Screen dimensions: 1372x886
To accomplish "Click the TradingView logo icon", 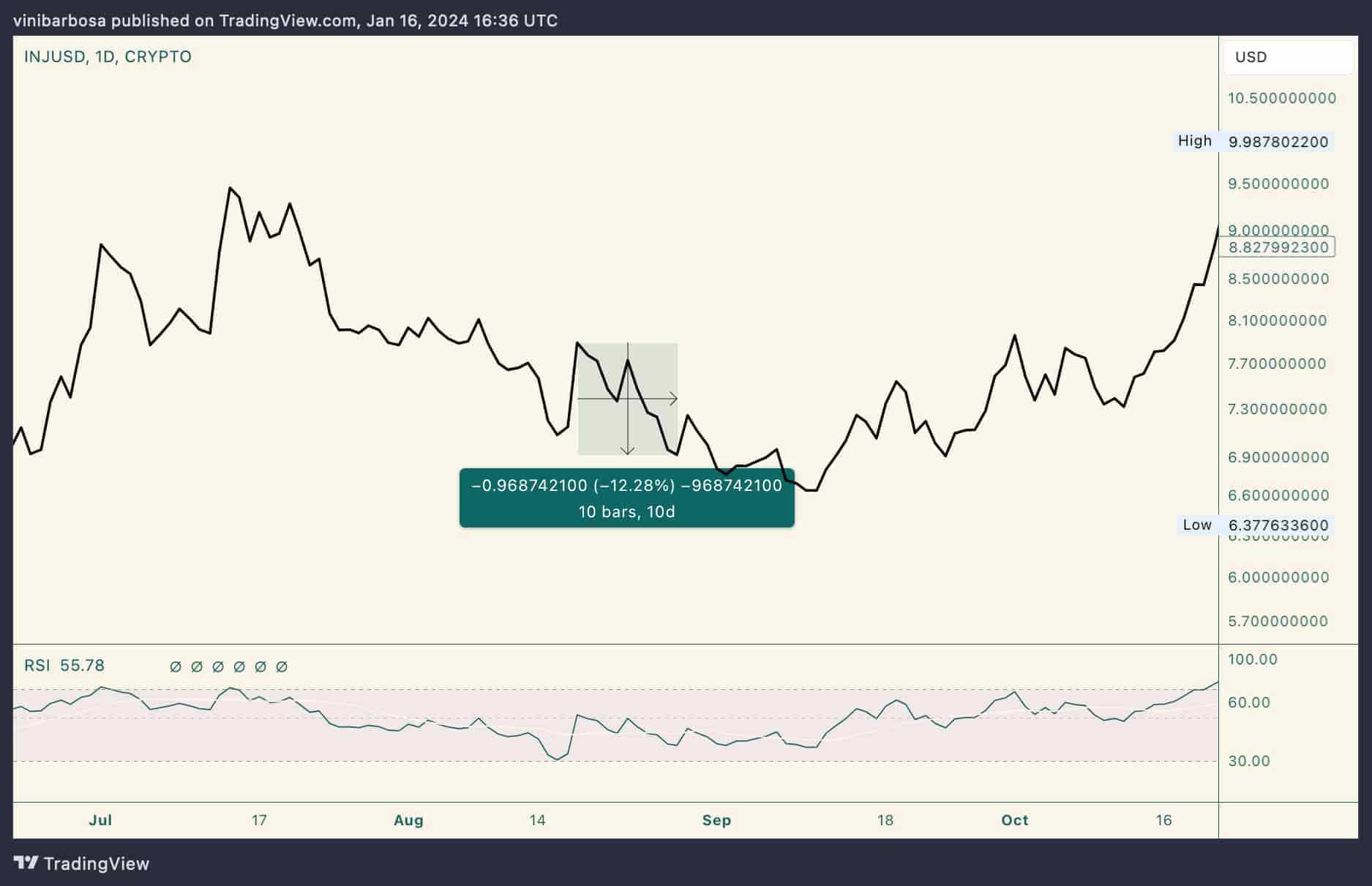I will tap(26, 863).
